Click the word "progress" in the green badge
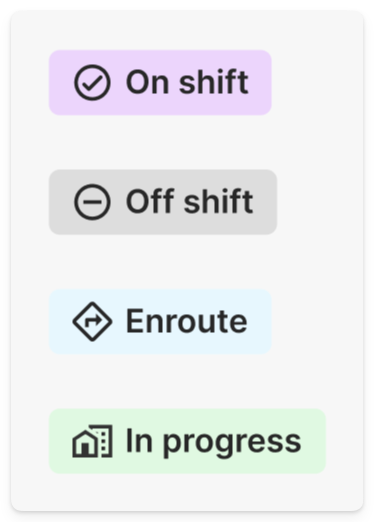Viewport: 374px width, 522px height. (232, 444)
